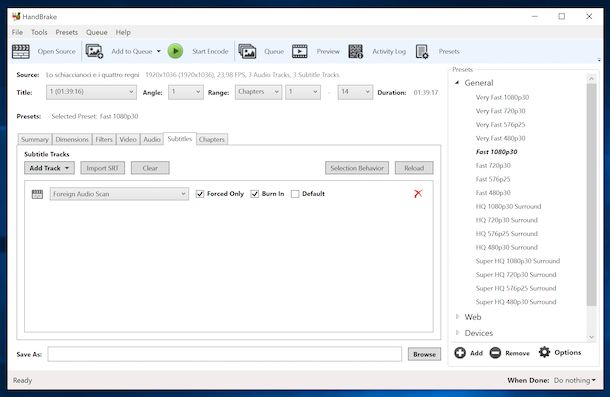Open the Tools menu
The width and height of the screenshot is (610, 397).
point(39,32)
